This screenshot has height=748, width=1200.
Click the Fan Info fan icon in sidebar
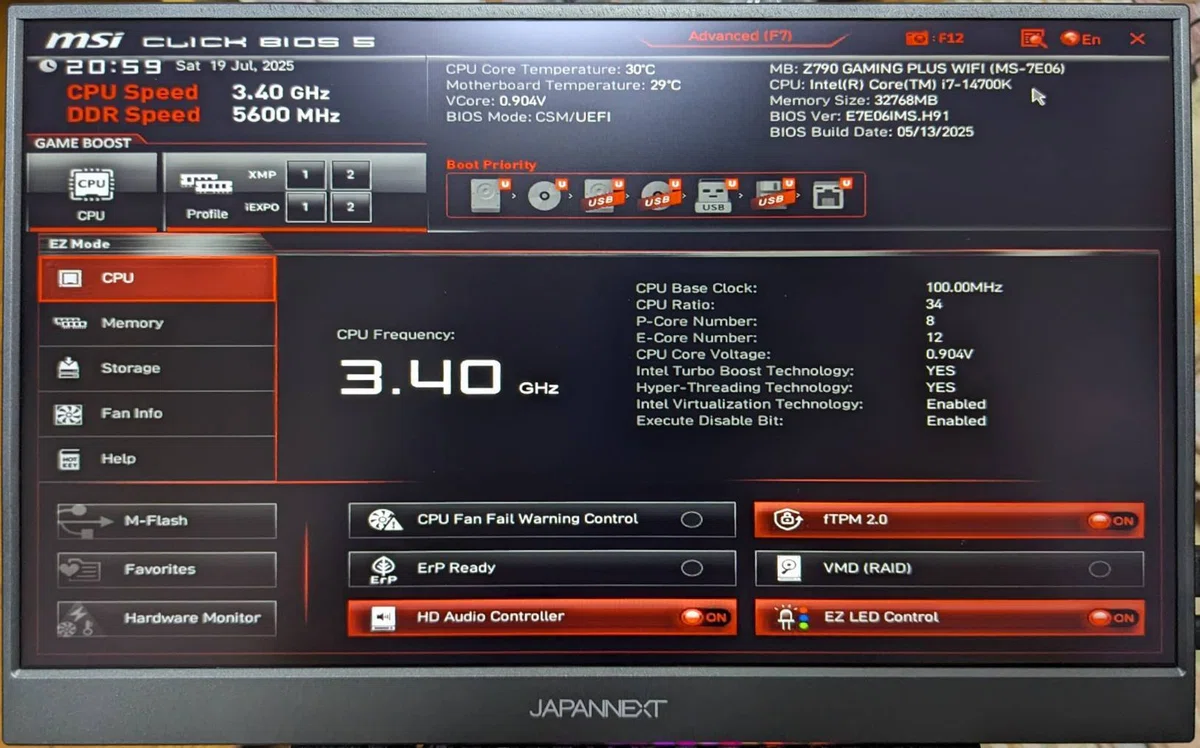68,413
